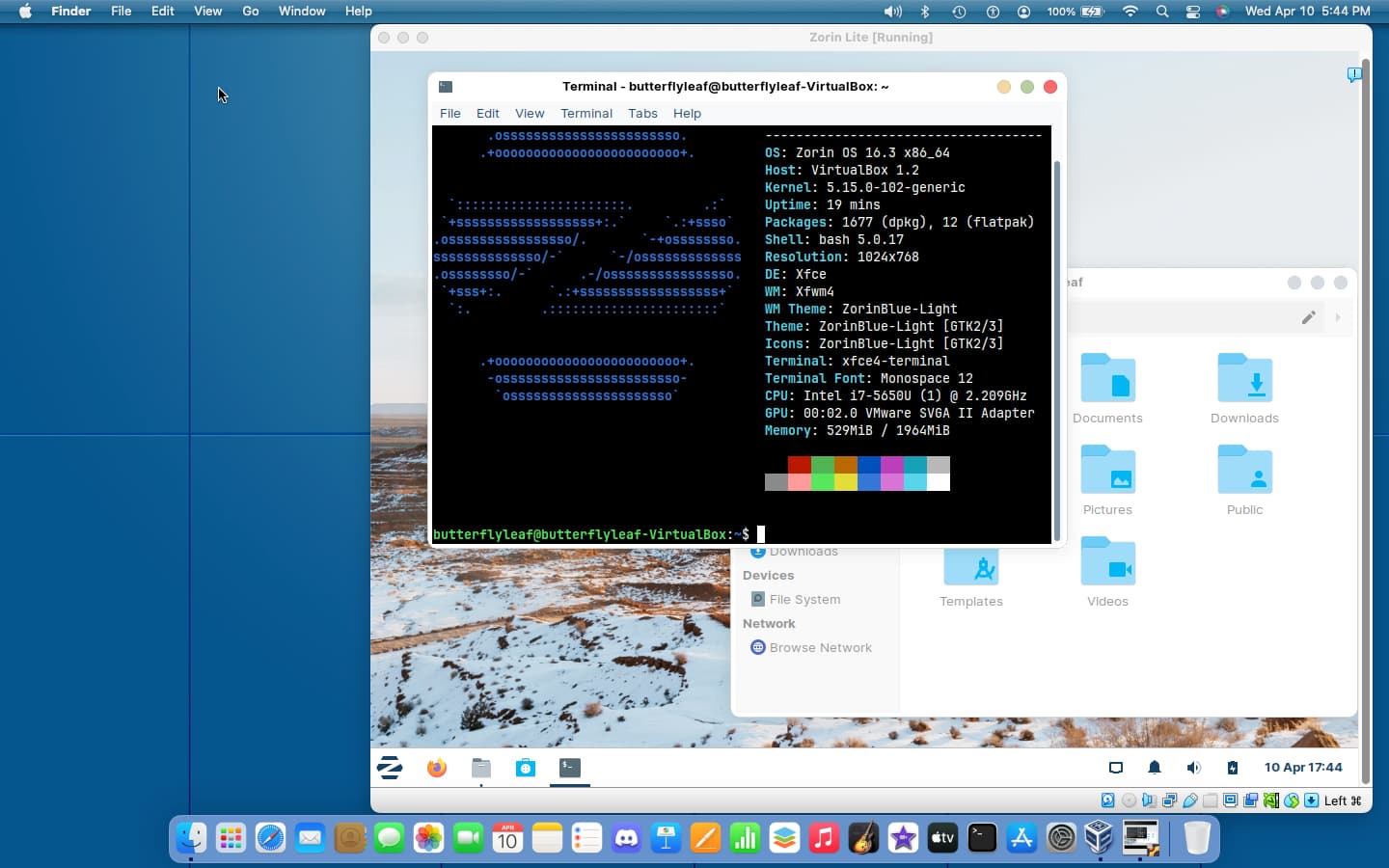Open the Zorin start menu
The height and width of the screenshot is (868, 1389).
tap(390, 768)
